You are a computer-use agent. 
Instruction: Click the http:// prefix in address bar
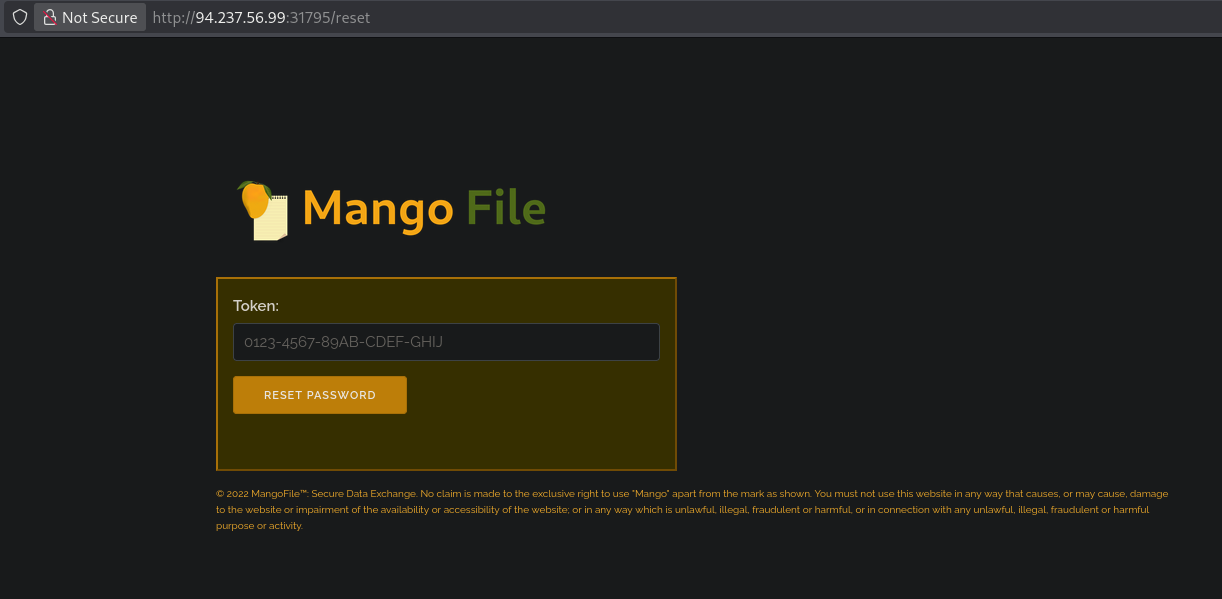coord(173,18)
